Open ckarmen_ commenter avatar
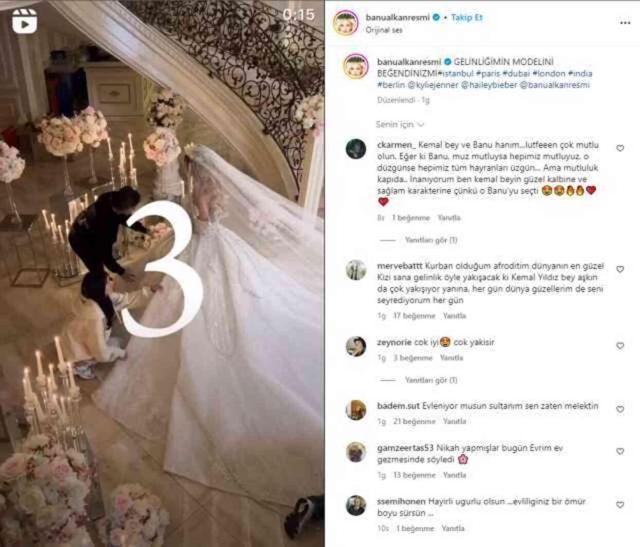Screen dimensions: 640x547 pos(356,149)
